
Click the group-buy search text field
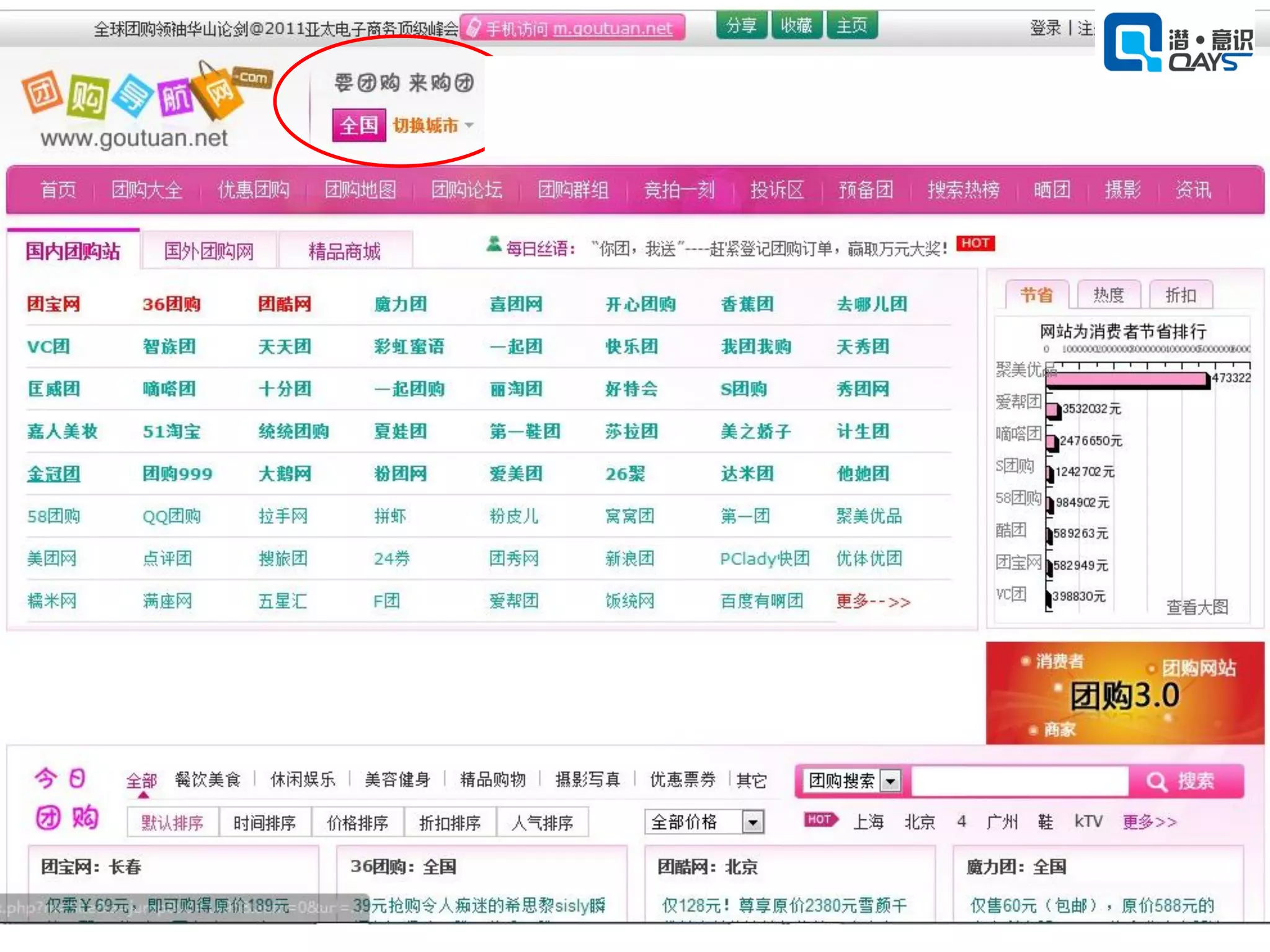[1018, 781]
